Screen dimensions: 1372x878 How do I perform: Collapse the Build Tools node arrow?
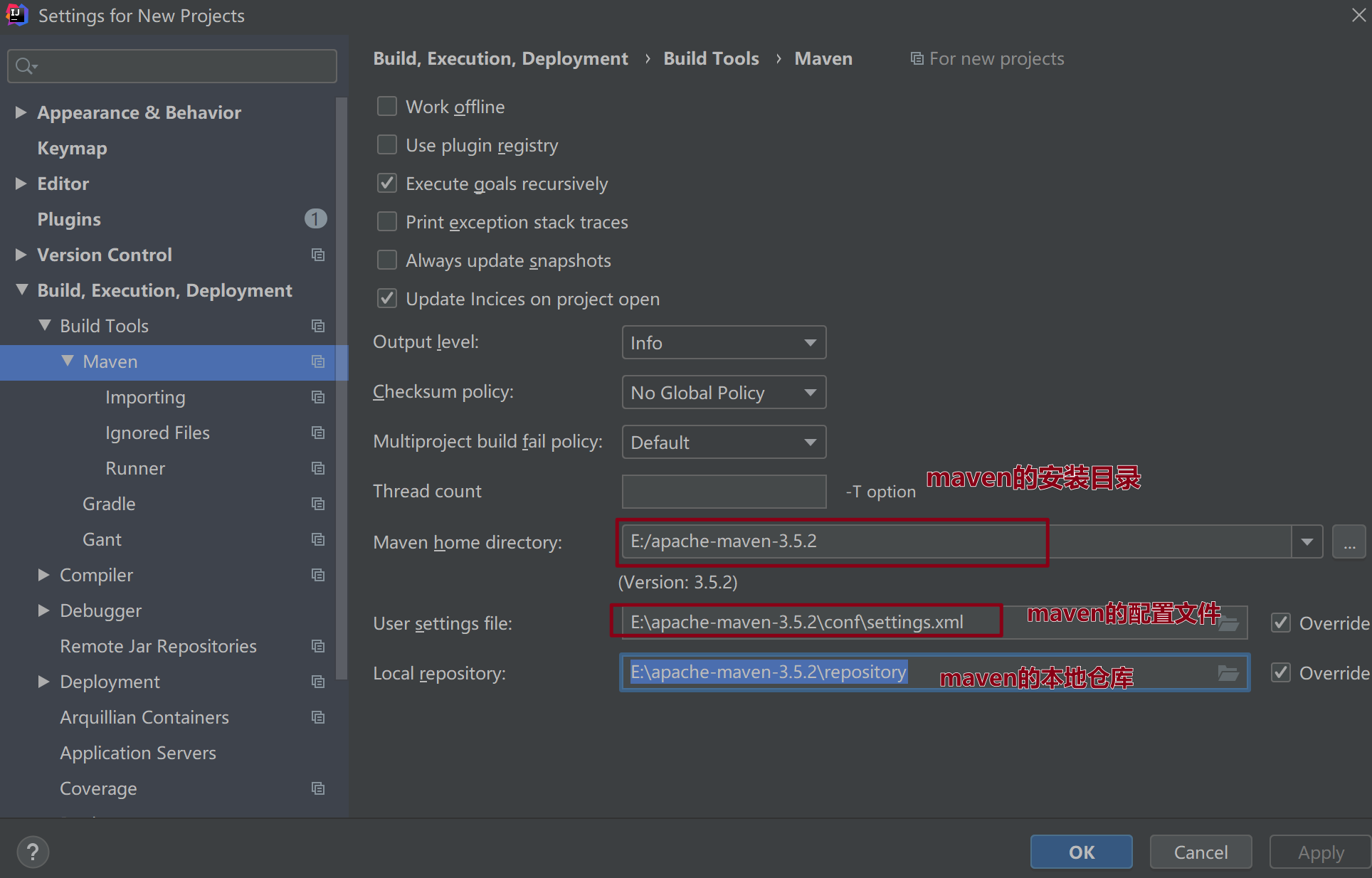tap(45, 325)
